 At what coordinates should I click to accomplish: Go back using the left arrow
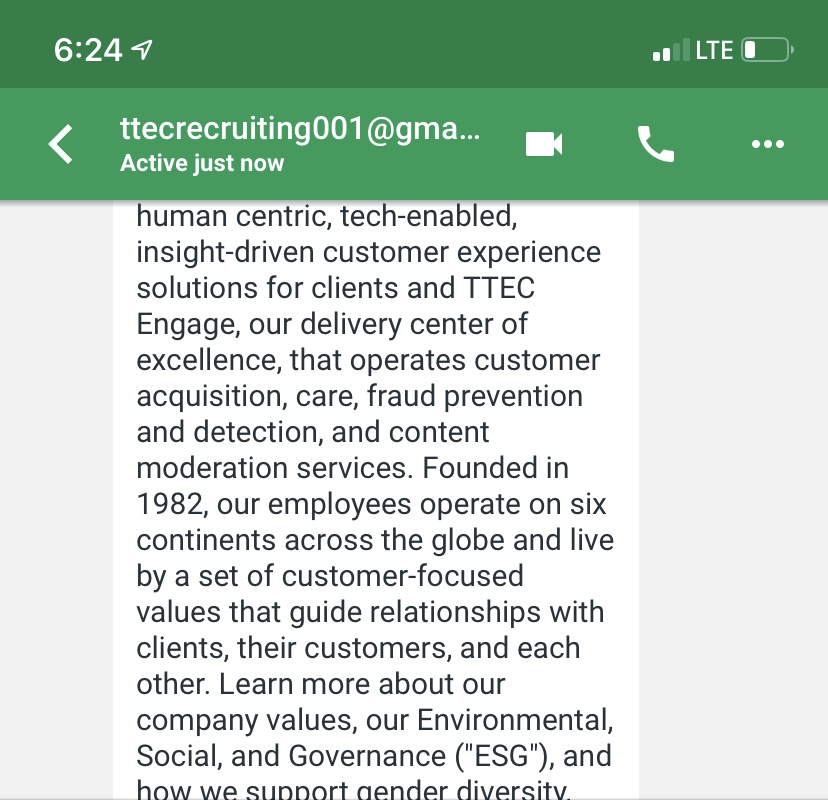pos(61,144)
